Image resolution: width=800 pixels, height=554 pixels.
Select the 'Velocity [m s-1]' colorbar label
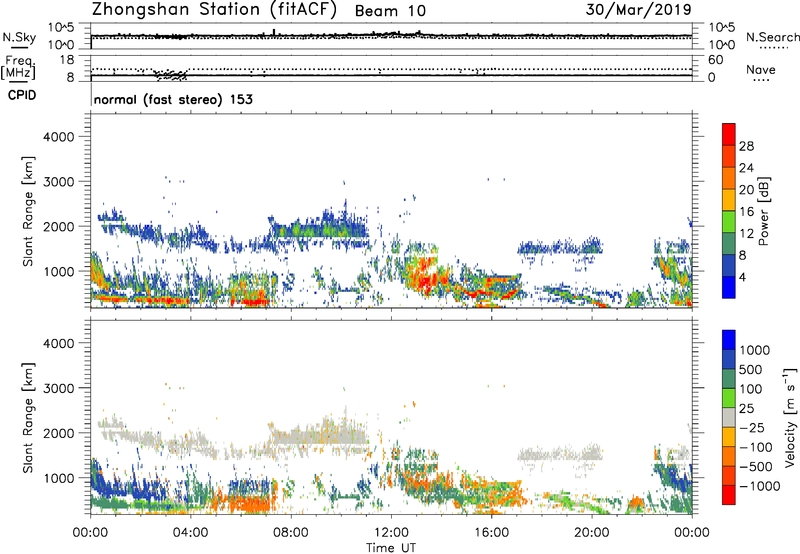(790, 417)
